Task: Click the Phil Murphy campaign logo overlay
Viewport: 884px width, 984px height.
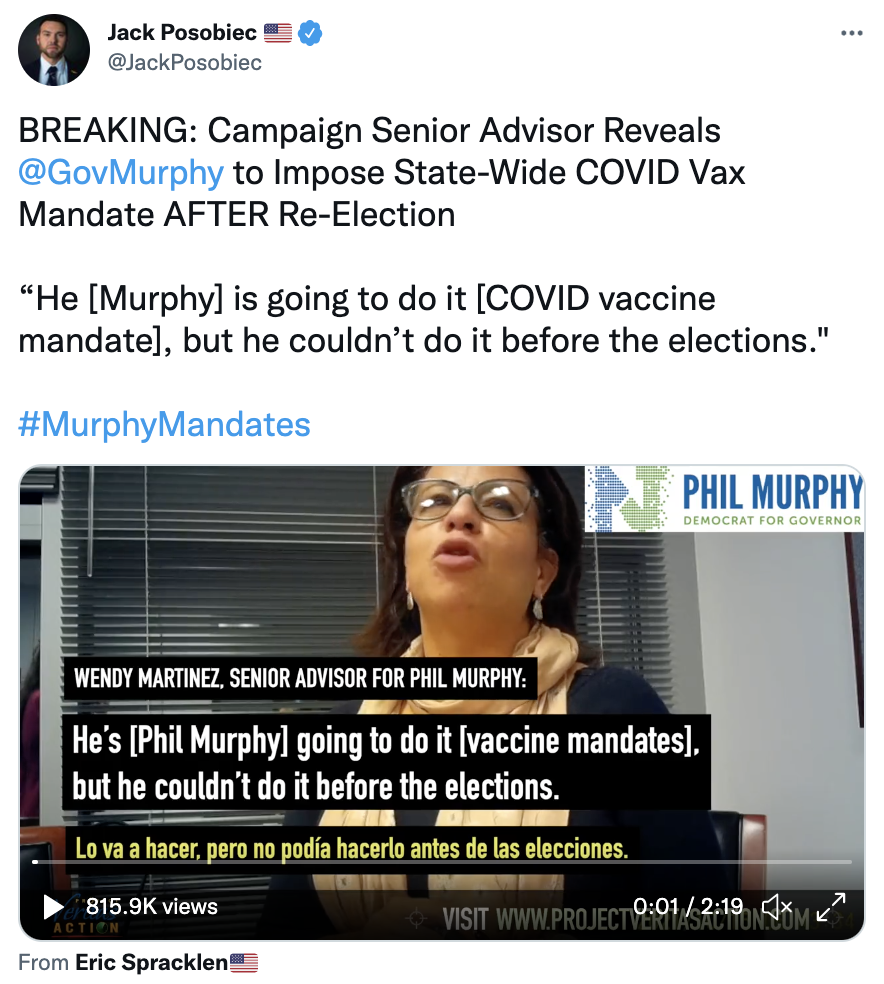Action: 724,499
